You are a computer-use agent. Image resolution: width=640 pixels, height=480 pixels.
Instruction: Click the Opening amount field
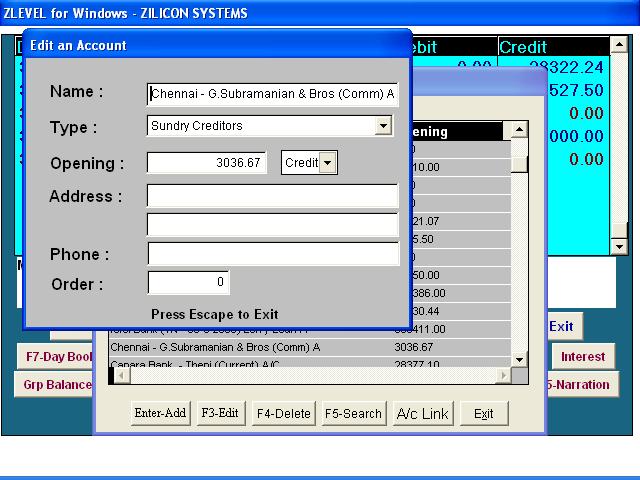coord(207,163)
